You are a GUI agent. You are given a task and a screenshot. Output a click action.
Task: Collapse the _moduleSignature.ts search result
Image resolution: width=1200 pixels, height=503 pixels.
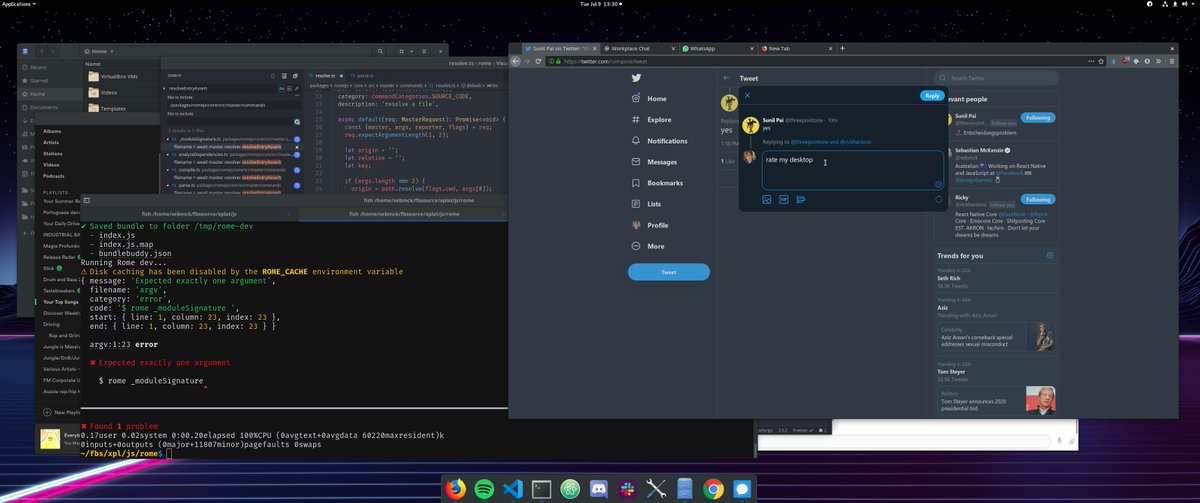click(x=170, y=140)
